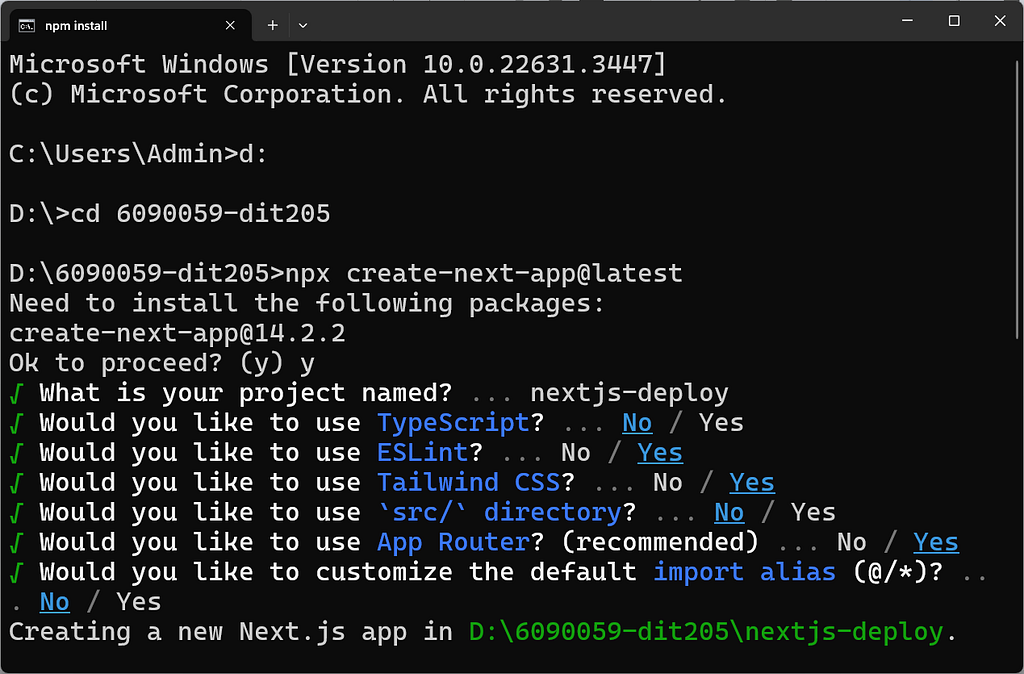1024x674 pixels.
Task: Click the 'ESLint' highlighted word
Action: (x=423, y=453)
